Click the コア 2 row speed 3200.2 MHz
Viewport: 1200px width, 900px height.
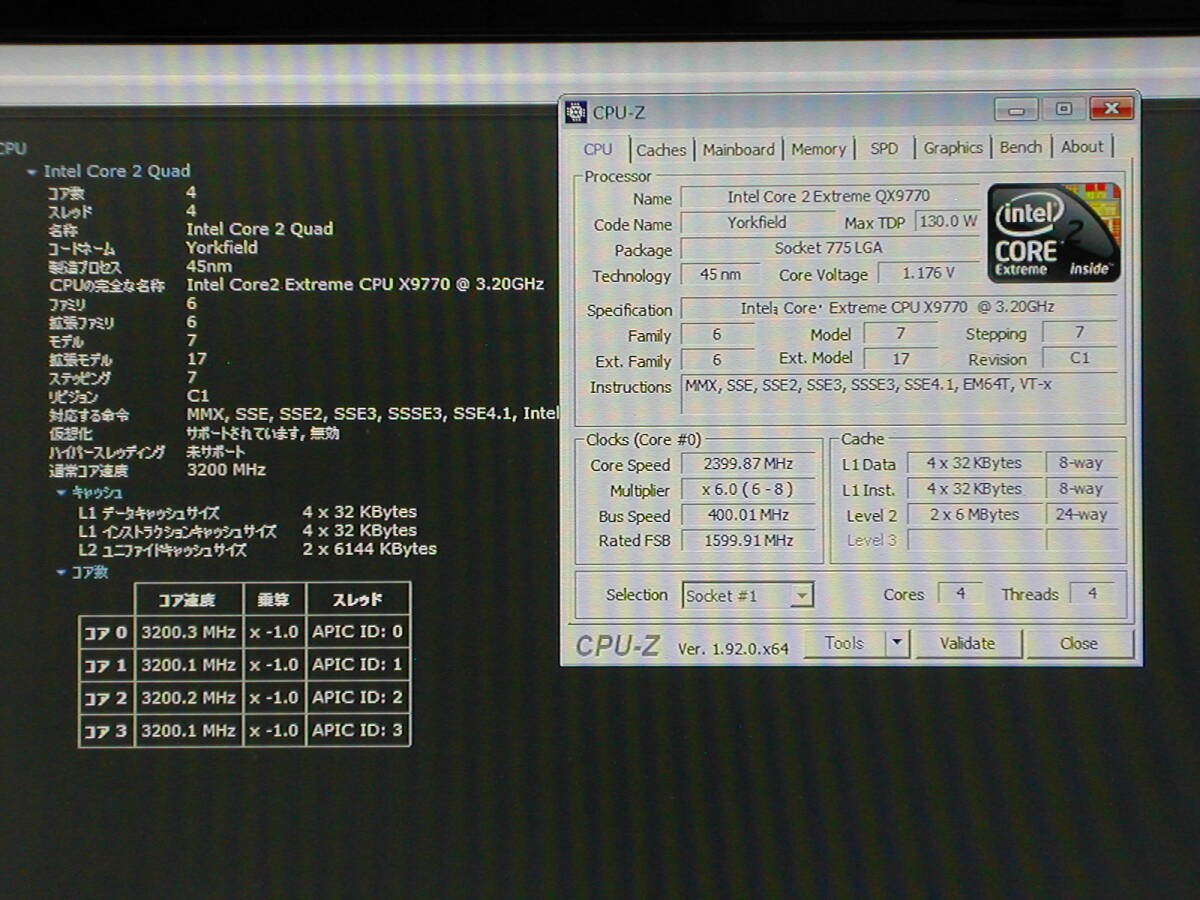coord(188,698)
